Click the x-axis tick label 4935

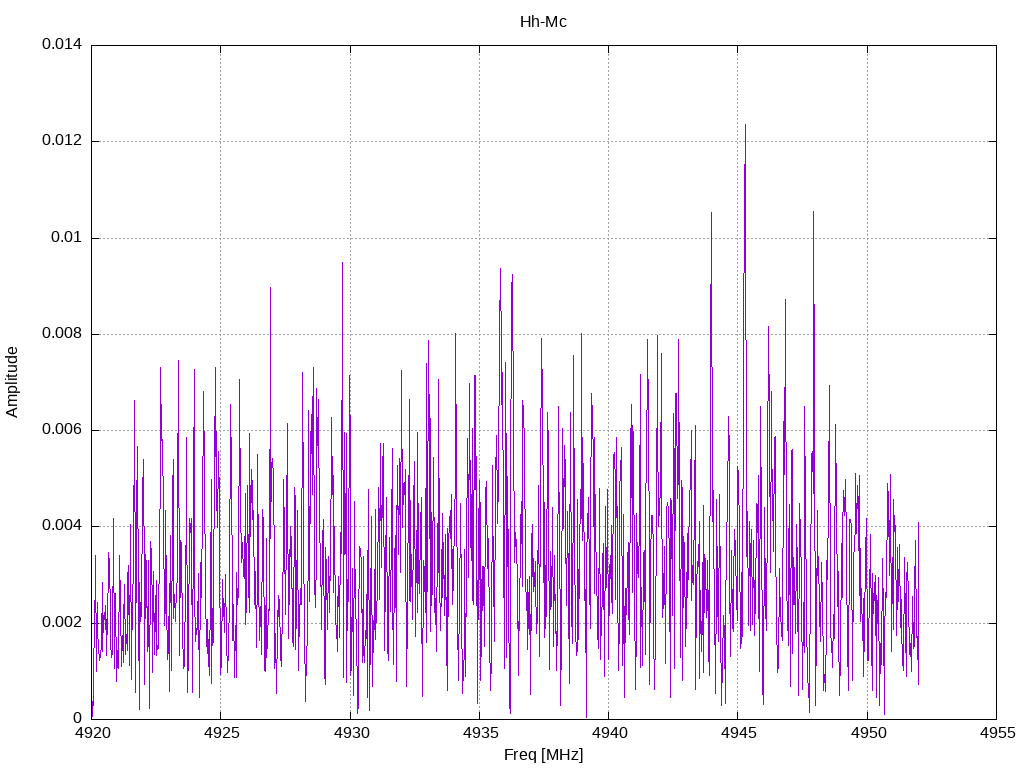480,733
